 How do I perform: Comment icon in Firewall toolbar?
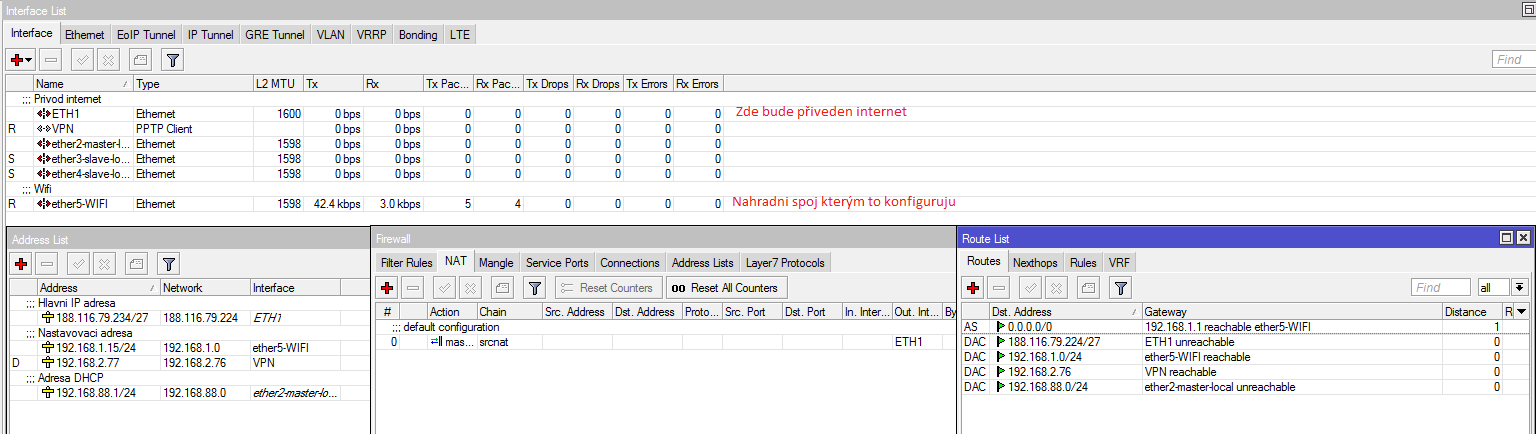tap(503, 288)
